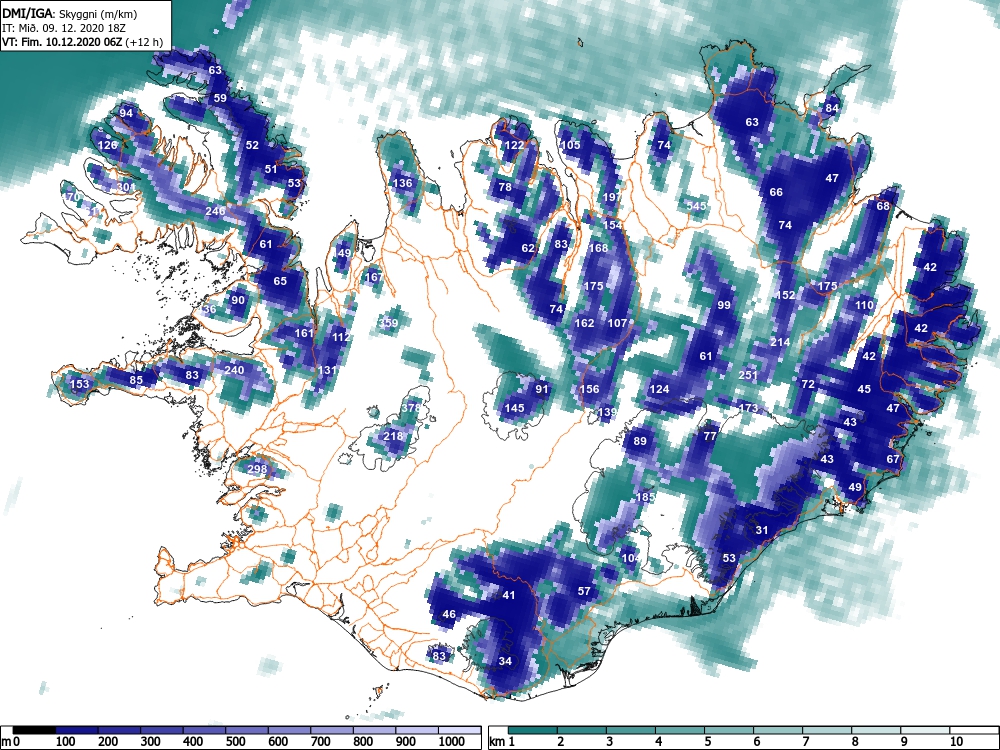
Task: Select the map value '77'
Action: (x=710, y=436)
